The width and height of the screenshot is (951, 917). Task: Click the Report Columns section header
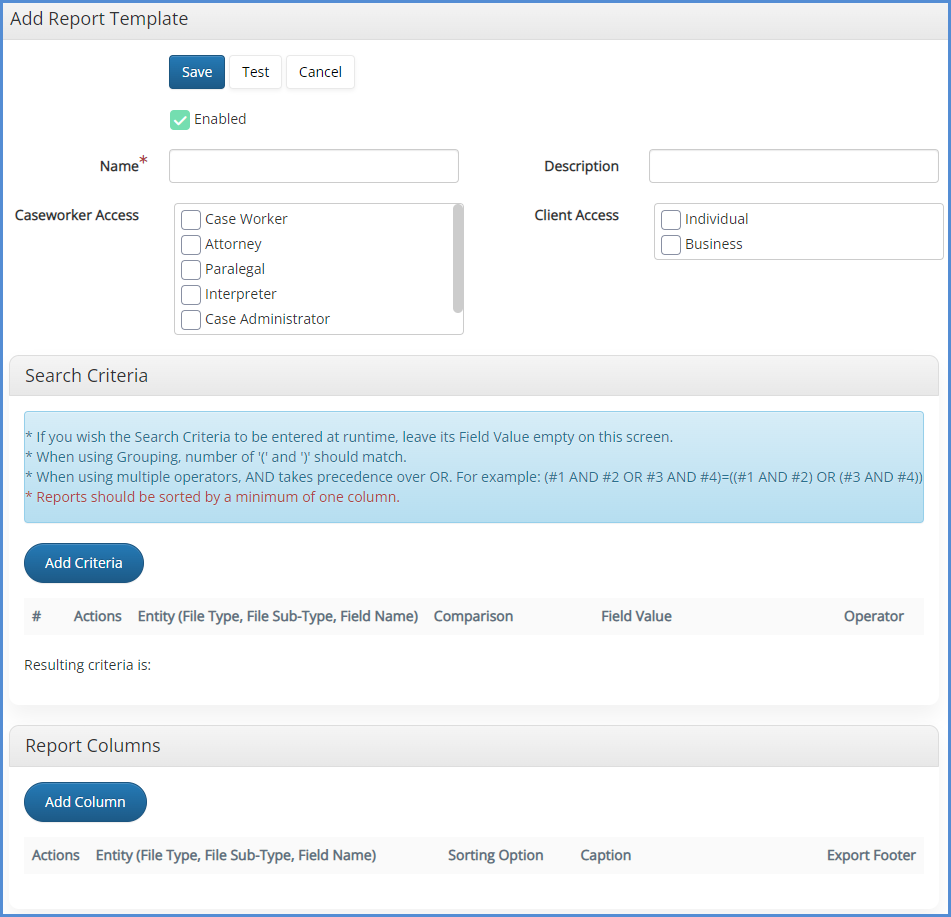92,746
